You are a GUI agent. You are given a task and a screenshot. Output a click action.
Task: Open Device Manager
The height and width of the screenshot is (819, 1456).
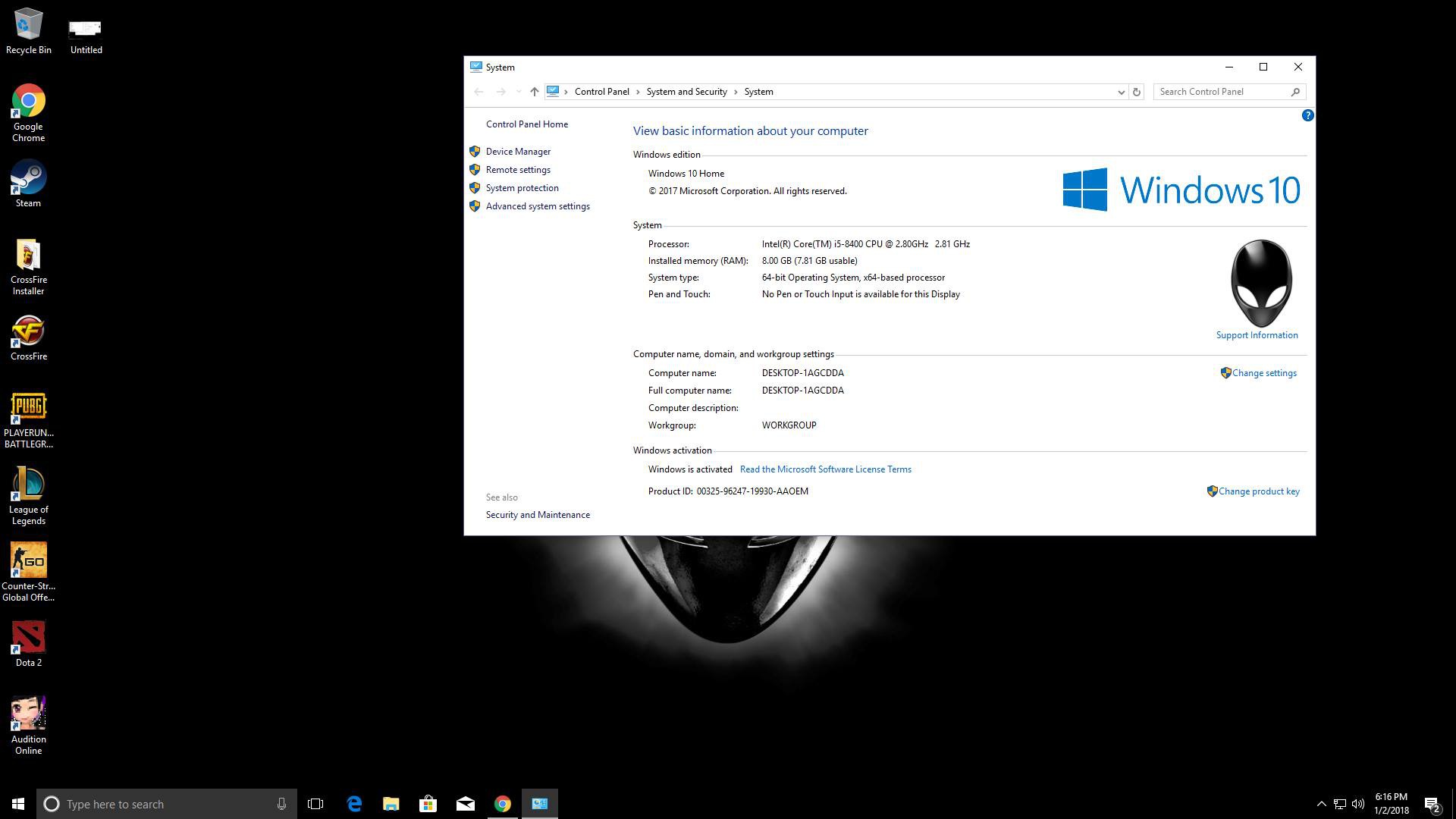pos(518,152)
